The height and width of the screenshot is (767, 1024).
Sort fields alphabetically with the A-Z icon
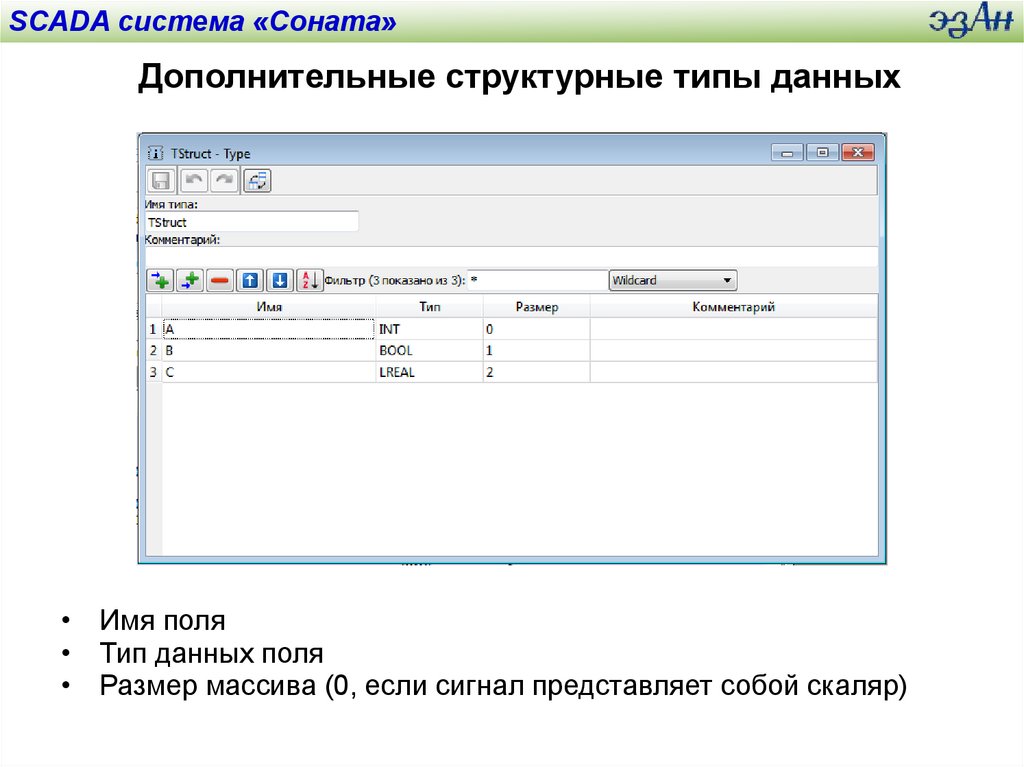[x=310, y=280]
